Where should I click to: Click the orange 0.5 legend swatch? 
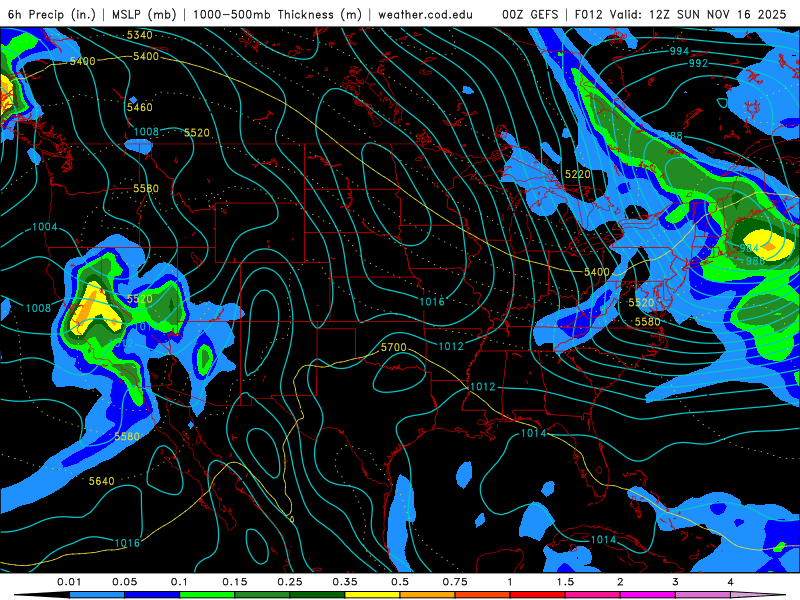click(428, 595)
